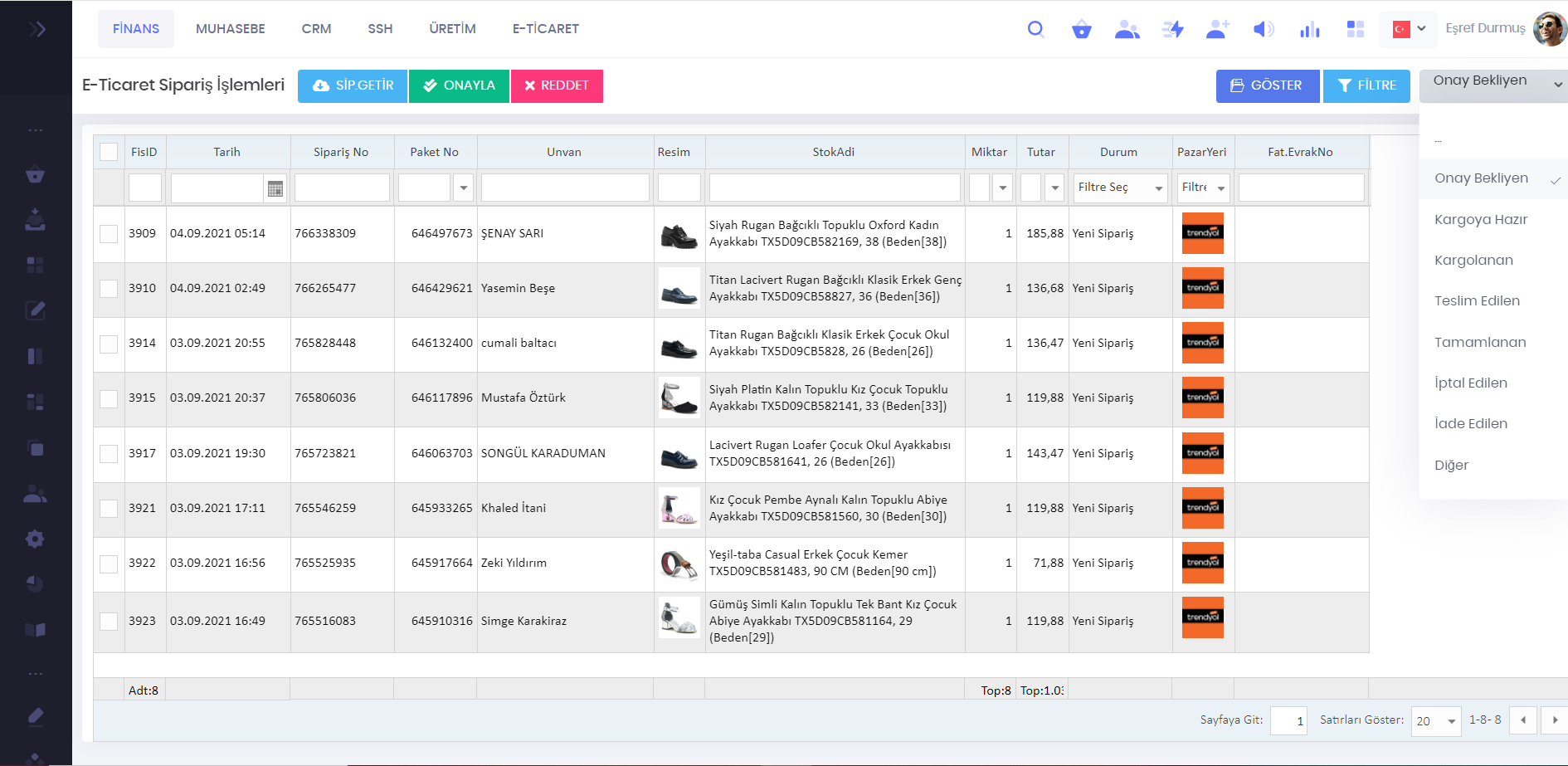This screenshot has width=1568, height=766.
Task: Click the megaphone announcements icon
Action: tap(1263, 30)
